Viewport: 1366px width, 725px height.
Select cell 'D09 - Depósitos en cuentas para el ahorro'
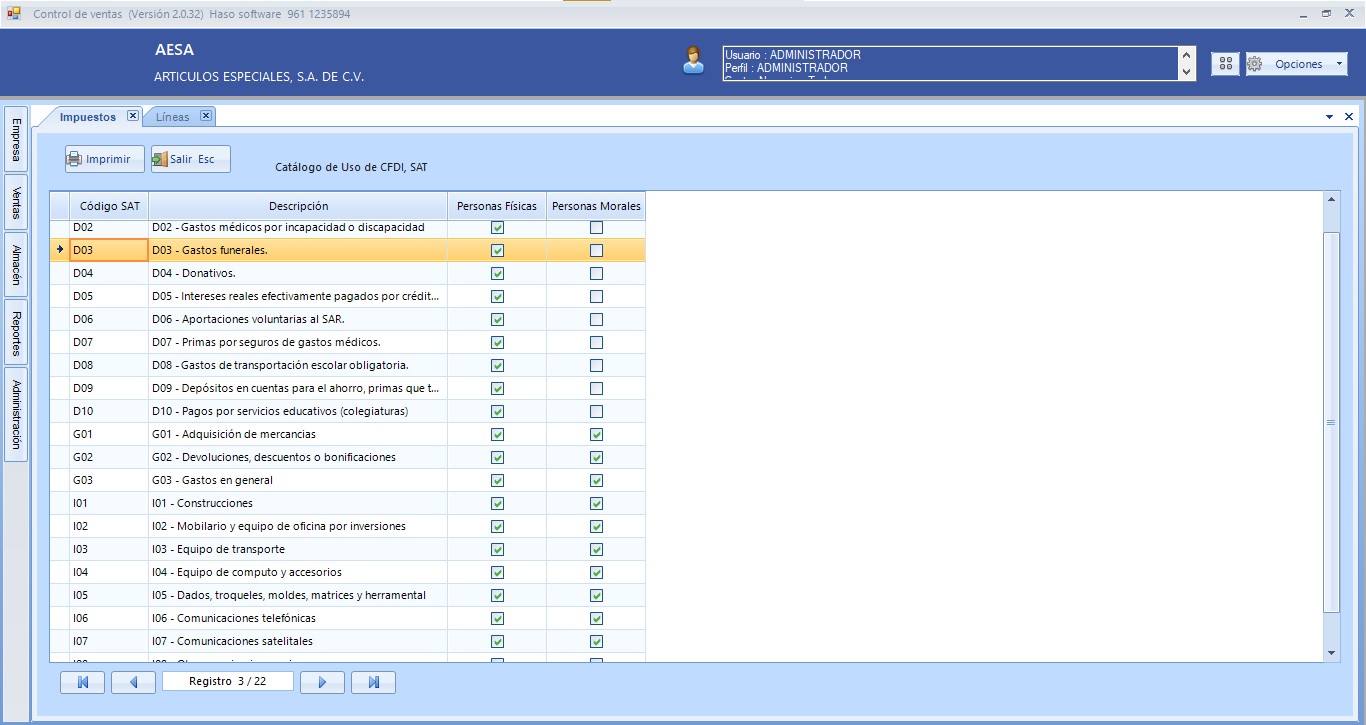(298, 389)
